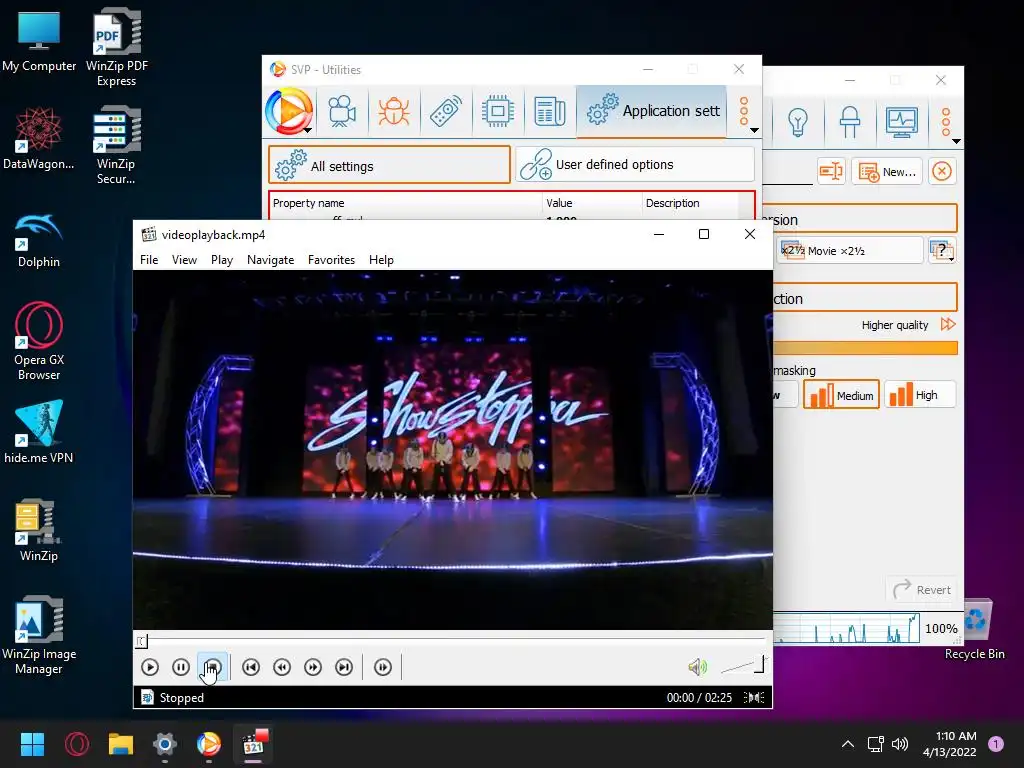Image resolution: width=1024 pixels, height=768 pixels.
Task: Open the bug report icon in SVP Utilities
Action: [x=394, y=111]
